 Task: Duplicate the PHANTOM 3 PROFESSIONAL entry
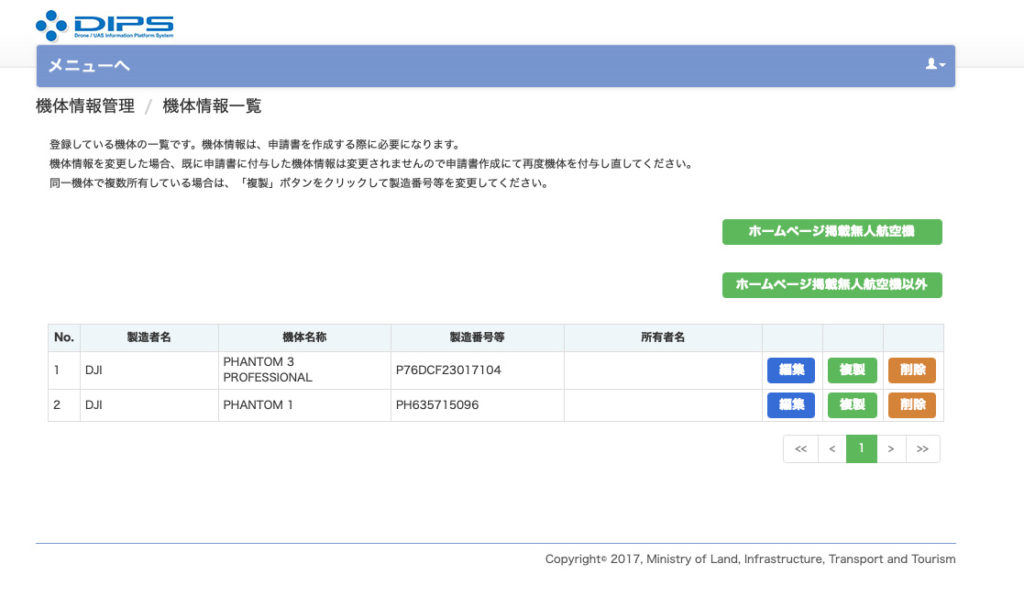(x=852, y=371)
